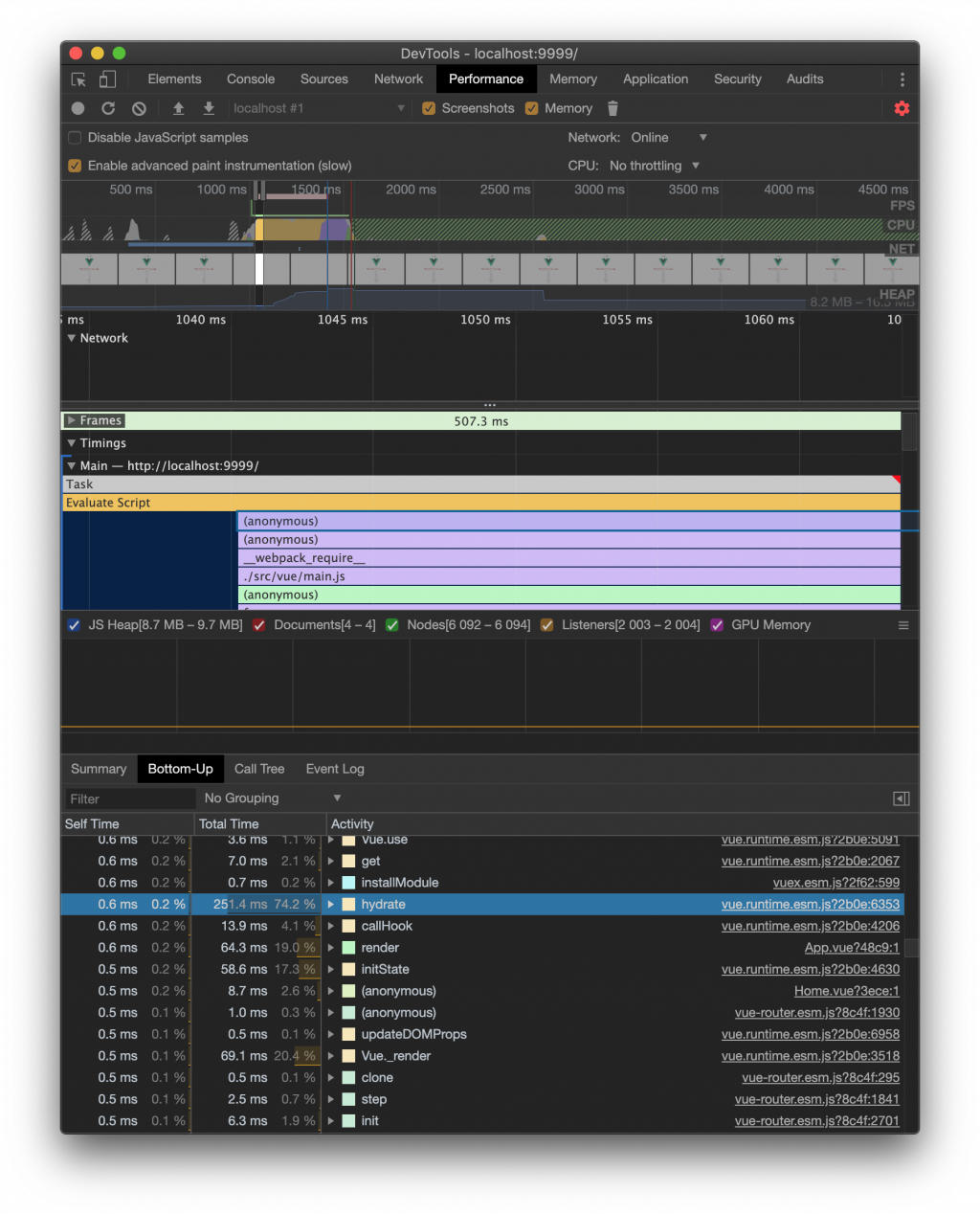Select the __webpack_require__ flame bar

coord(569,558)
